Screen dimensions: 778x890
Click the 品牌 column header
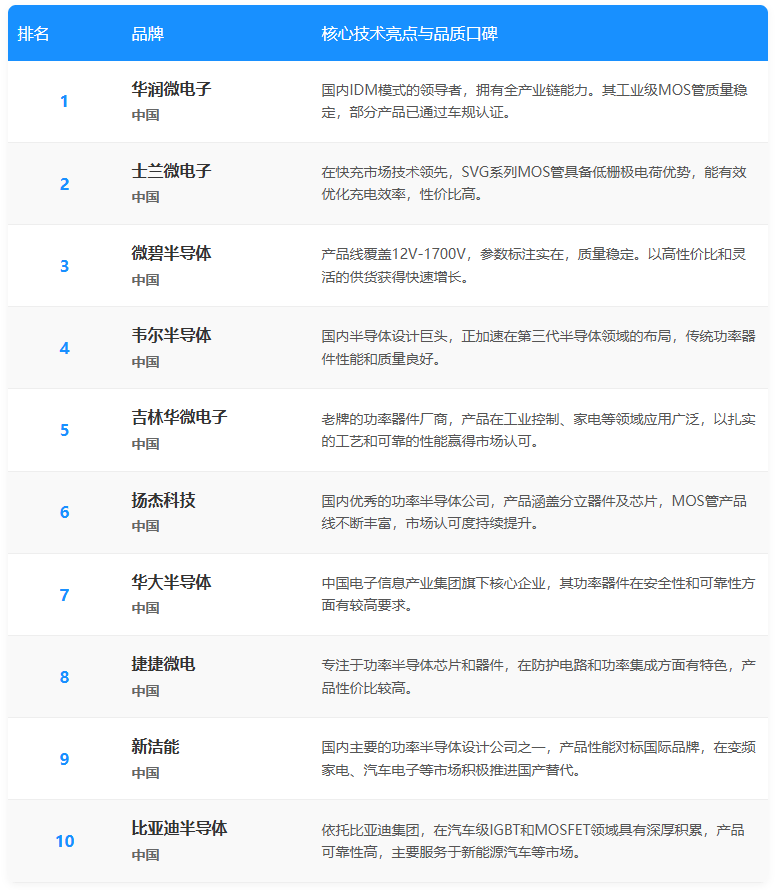(x=147, y=34)
